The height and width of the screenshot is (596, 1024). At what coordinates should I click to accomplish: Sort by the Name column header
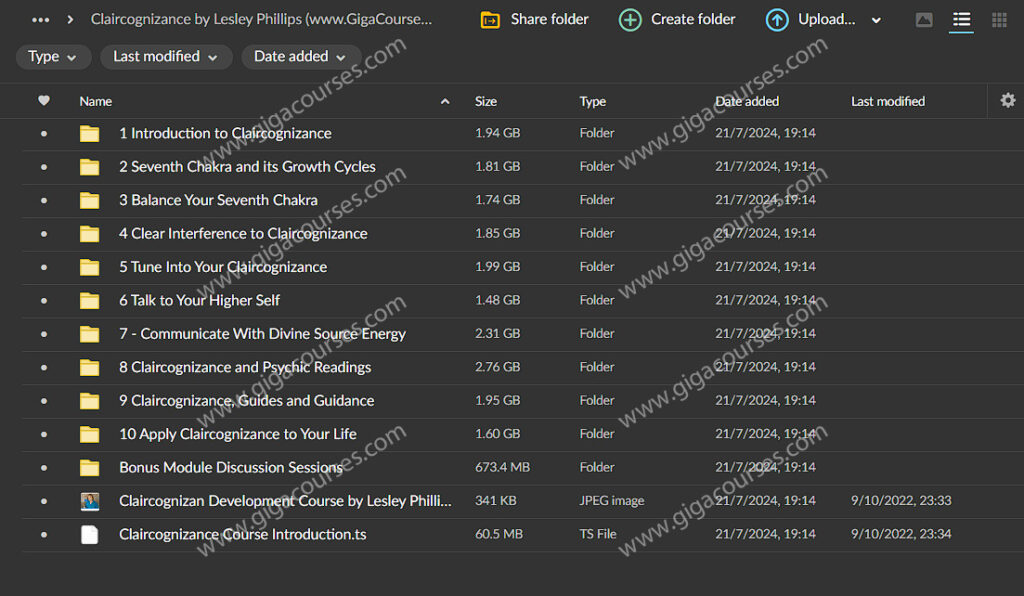(96, 101)
